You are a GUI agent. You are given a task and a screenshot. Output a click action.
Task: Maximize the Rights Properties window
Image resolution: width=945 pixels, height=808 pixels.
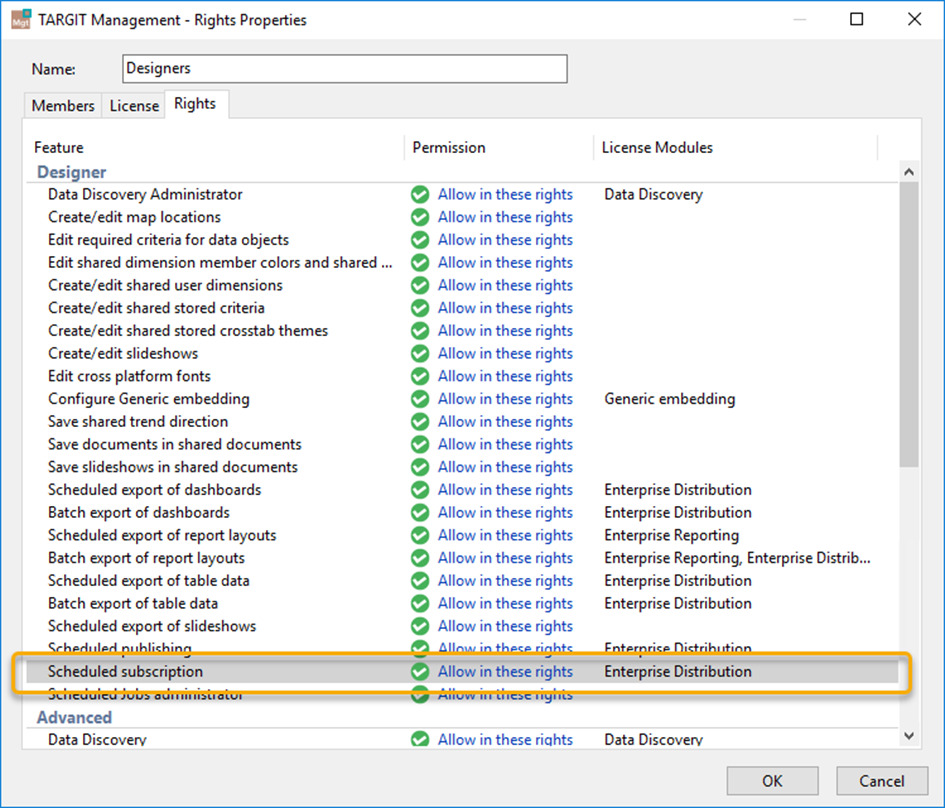tap(856, 19)
